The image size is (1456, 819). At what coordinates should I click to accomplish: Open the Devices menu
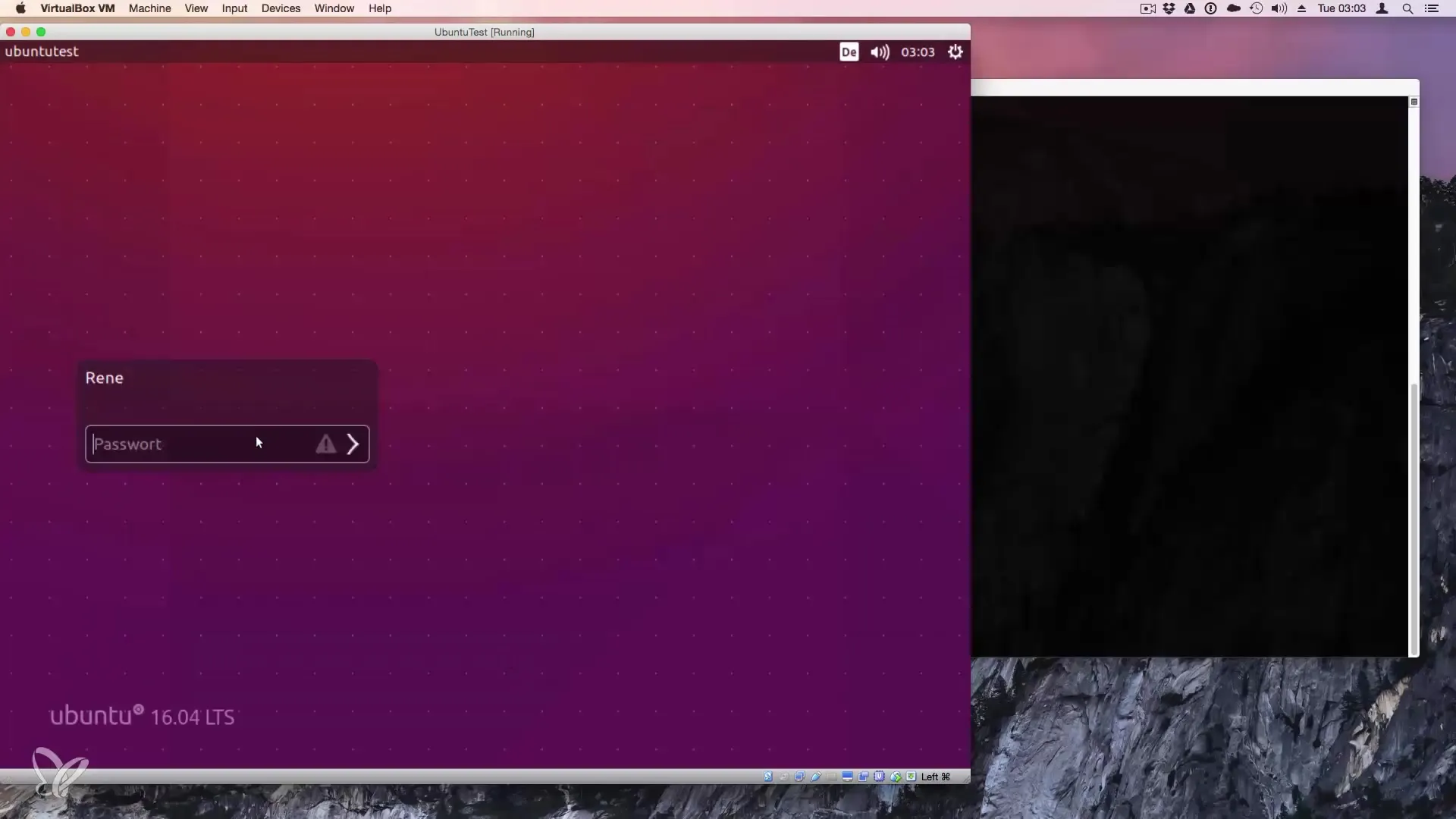[281, 8]
